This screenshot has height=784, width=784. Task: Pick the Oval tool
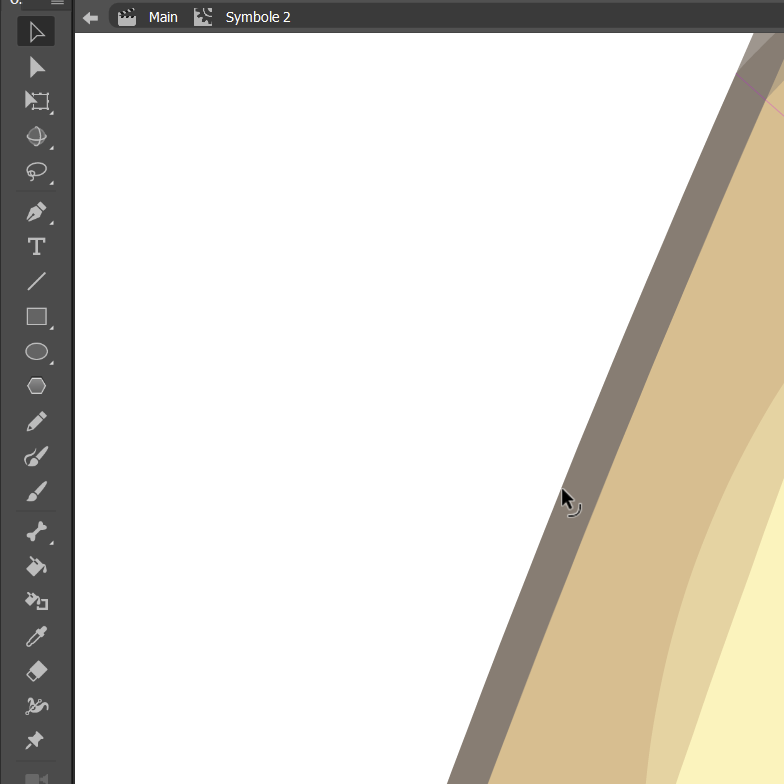[36, 352]
